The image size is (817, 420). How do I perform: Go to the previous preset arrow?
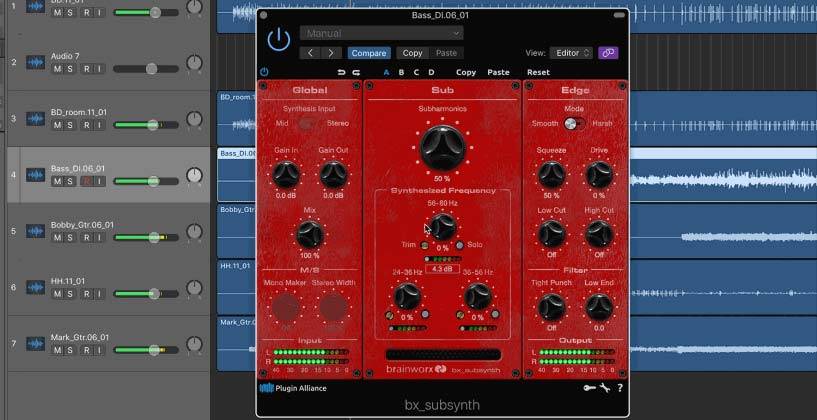tap(310, 53)
